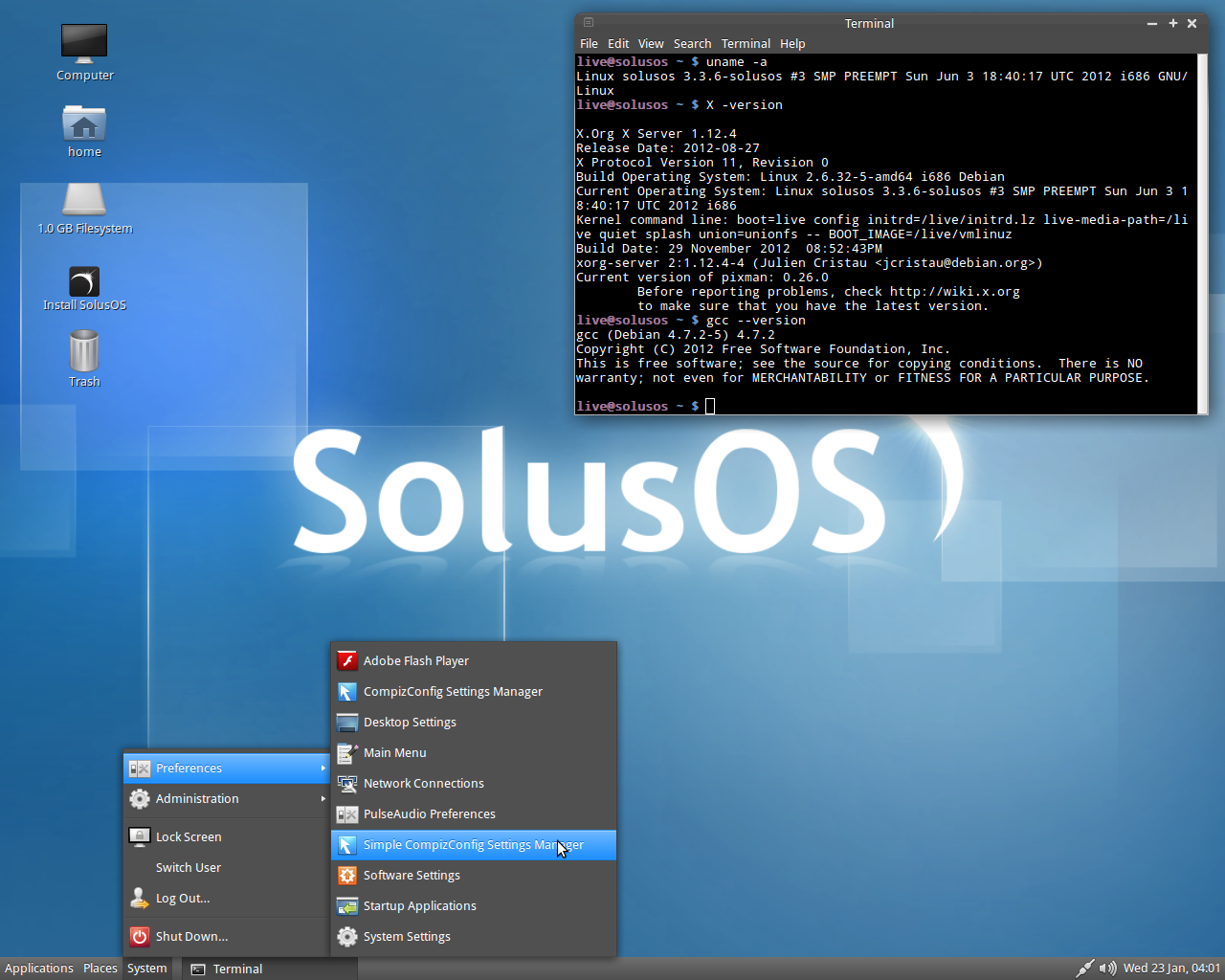Viewport: 1225px width, 980px height.
Task: Click the Terminal icon in taskbar
Action: tap(198, 969)
